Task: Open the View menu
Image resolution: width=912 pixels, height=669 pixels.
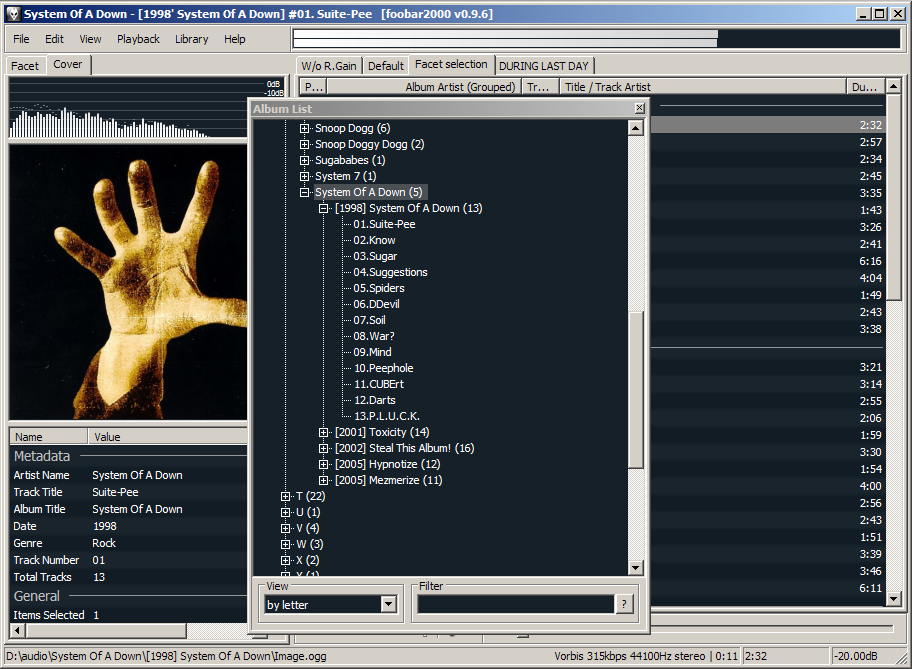Action: [90, 39]
